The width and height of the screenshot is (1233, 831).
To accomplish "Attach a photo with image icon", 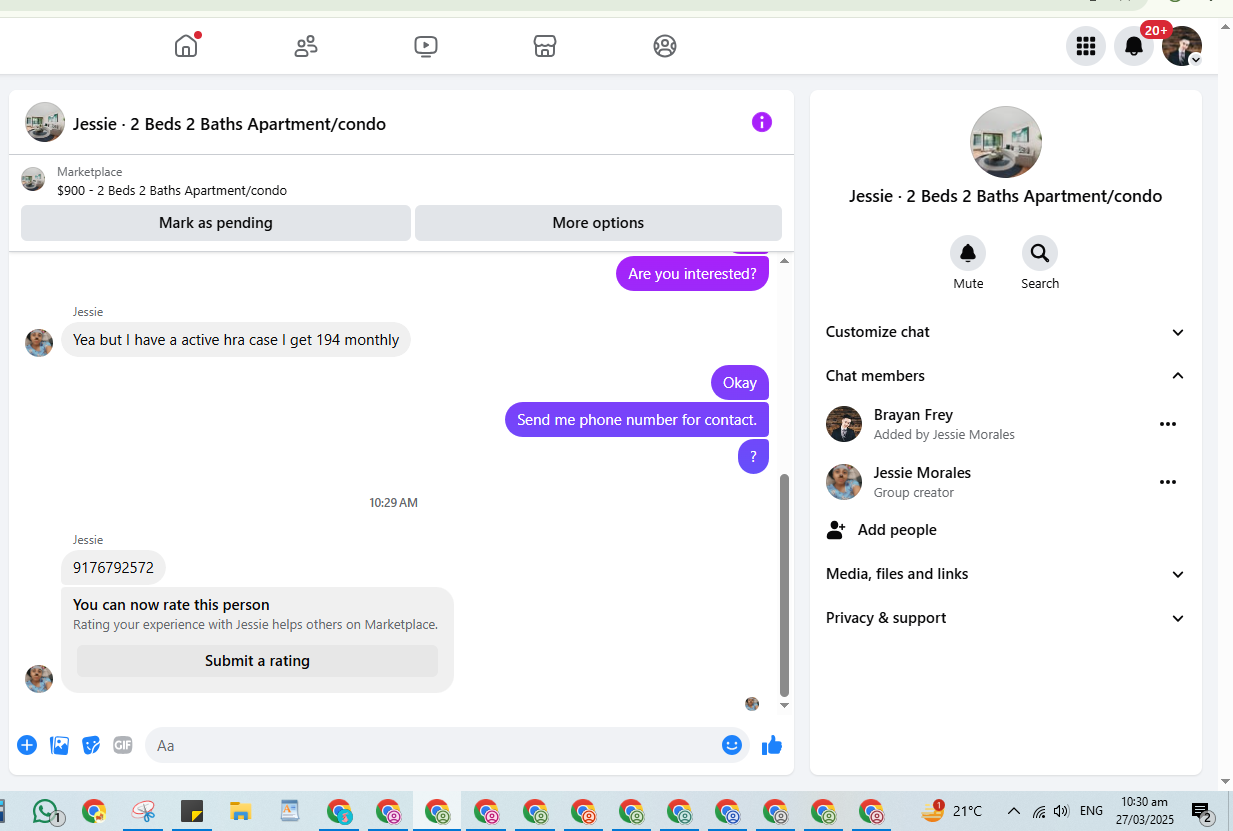I will point(60,745).
